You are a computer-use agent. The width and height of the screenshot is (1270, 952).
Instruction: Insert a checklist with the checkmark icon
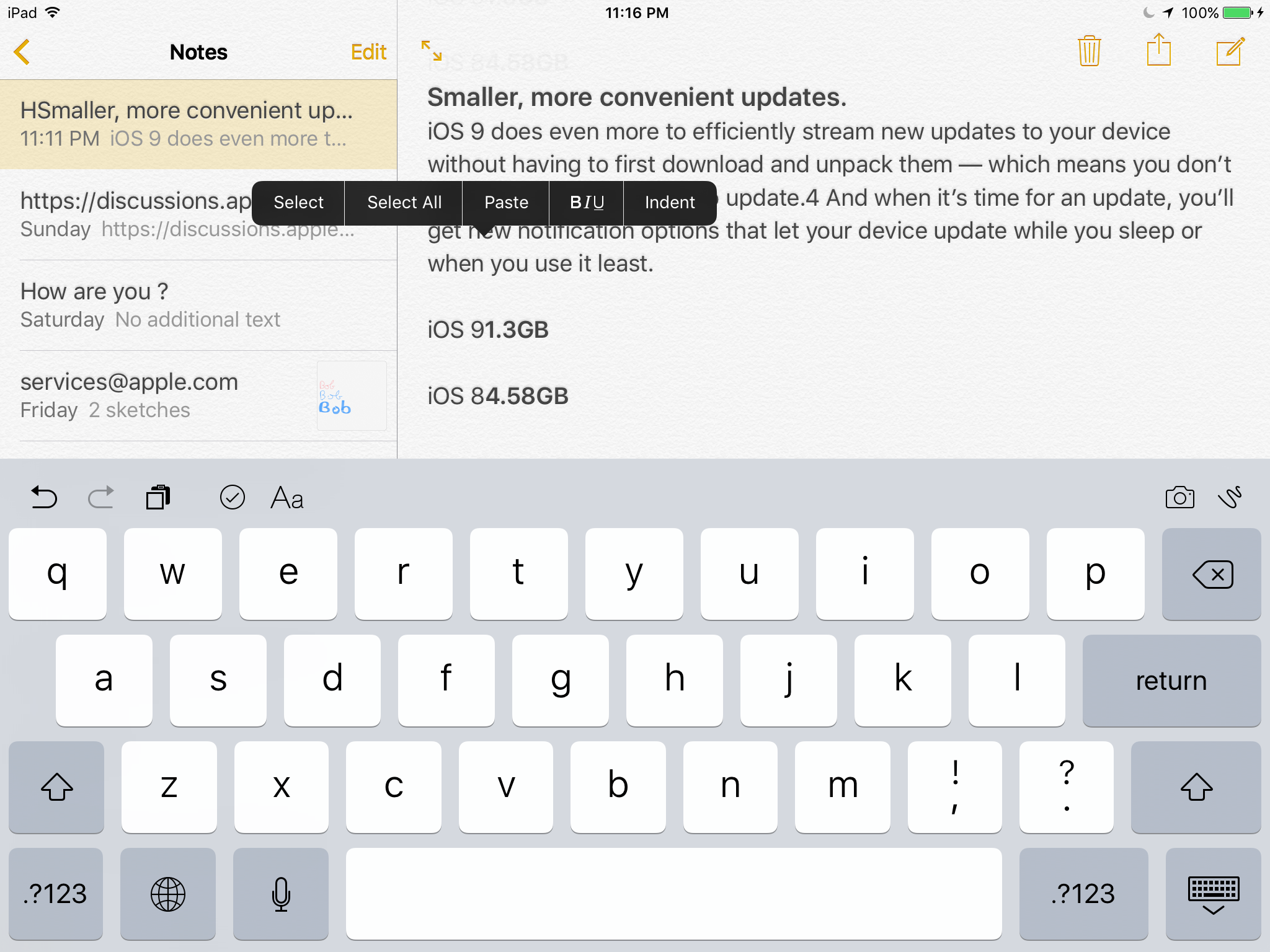(233, 497)
